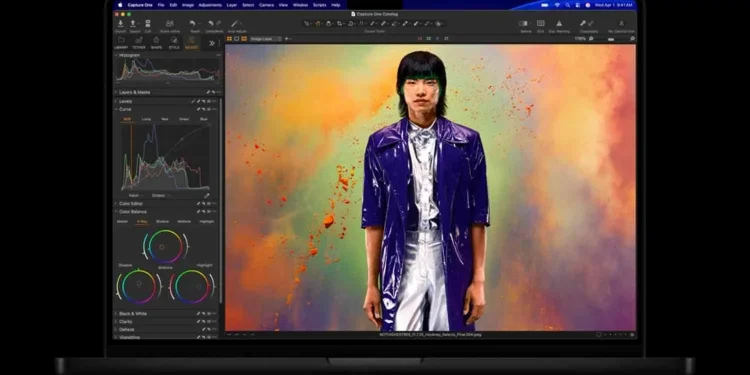
Task: Expand the Dehaze panel
Action: [116, 330]
